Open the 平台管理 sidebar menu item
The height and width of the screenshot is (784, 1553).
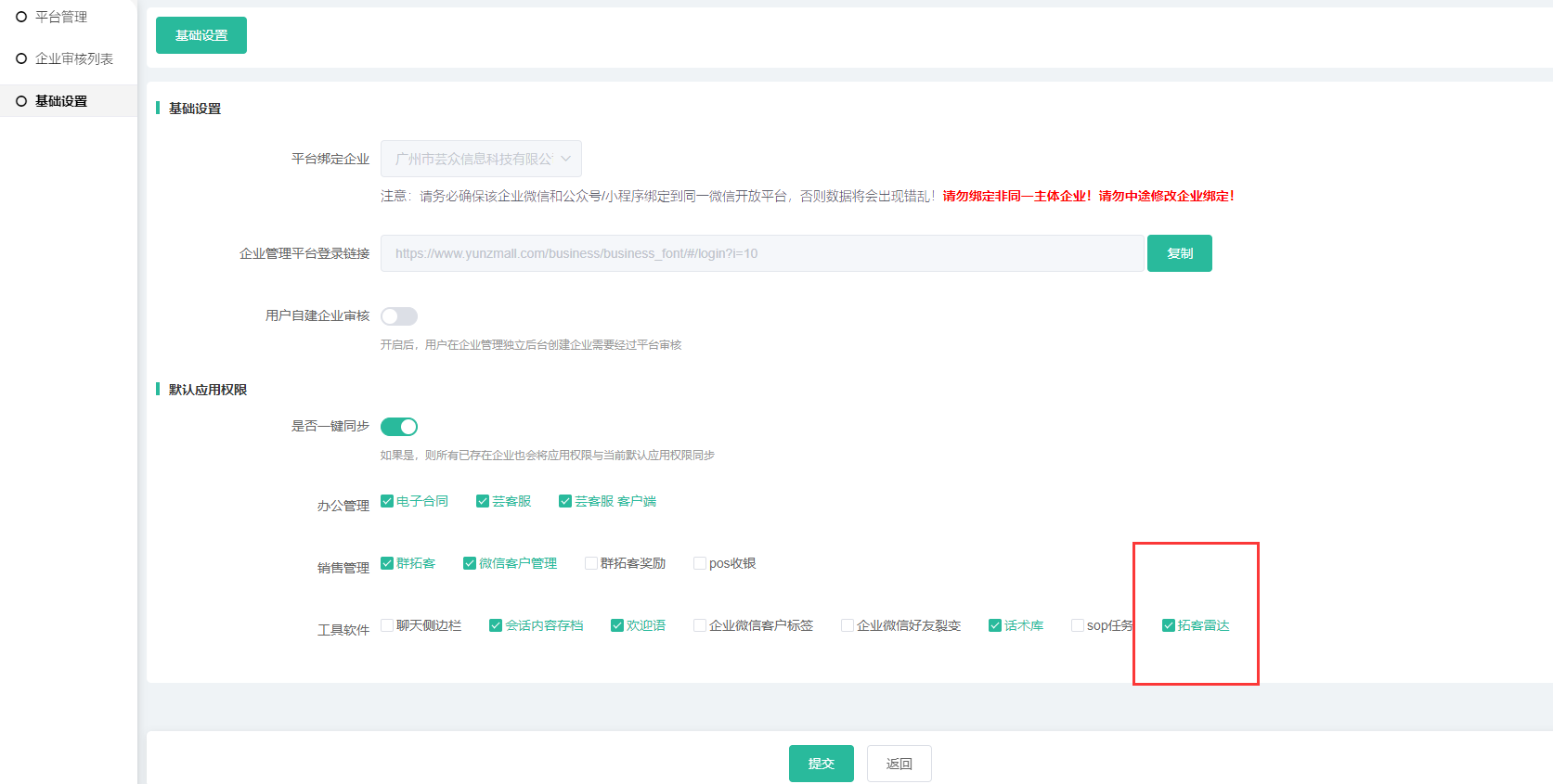[x=60, y=17]
